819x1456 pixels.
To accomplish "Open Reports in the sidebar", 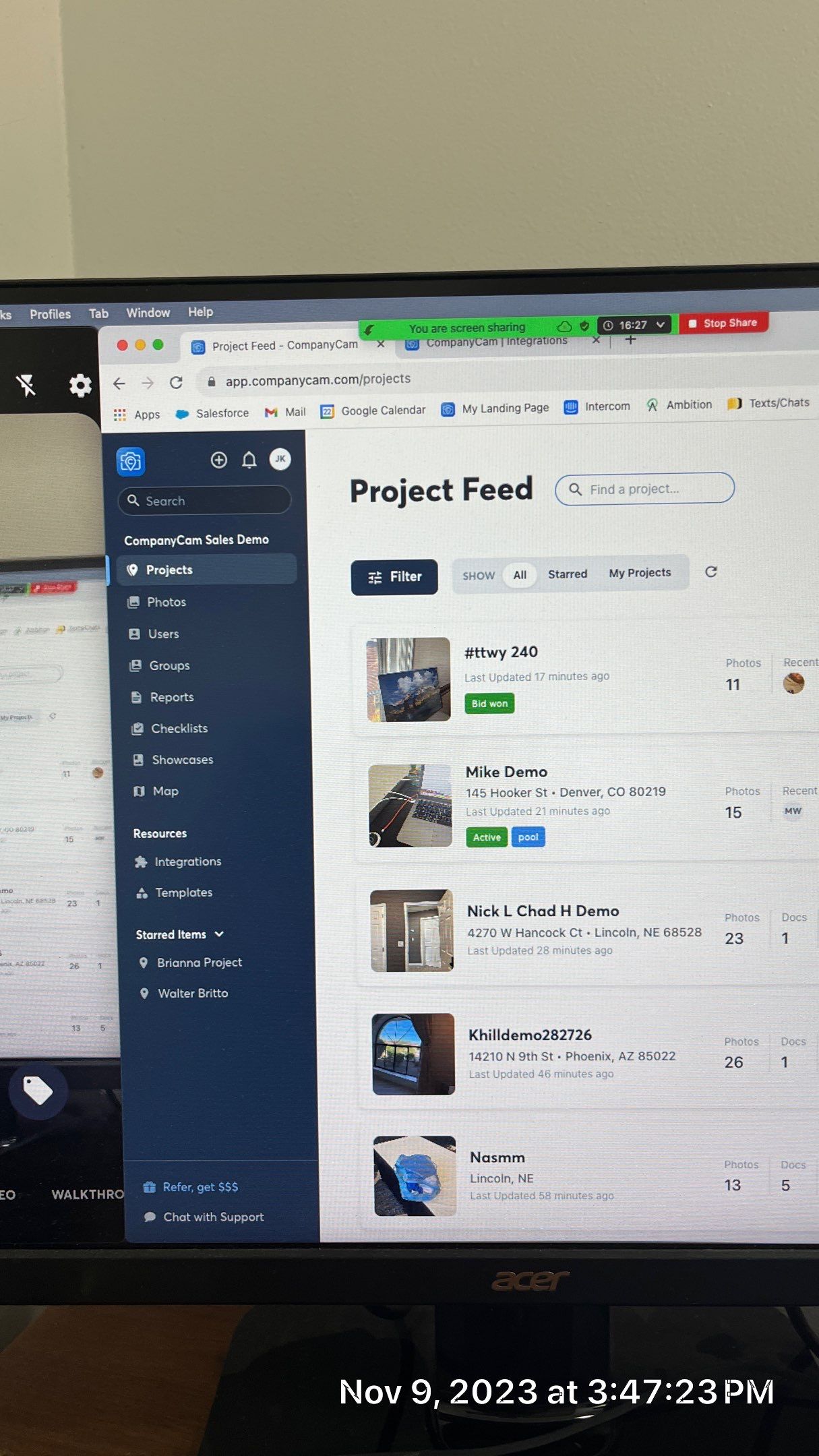I will (x=171, y=697).
